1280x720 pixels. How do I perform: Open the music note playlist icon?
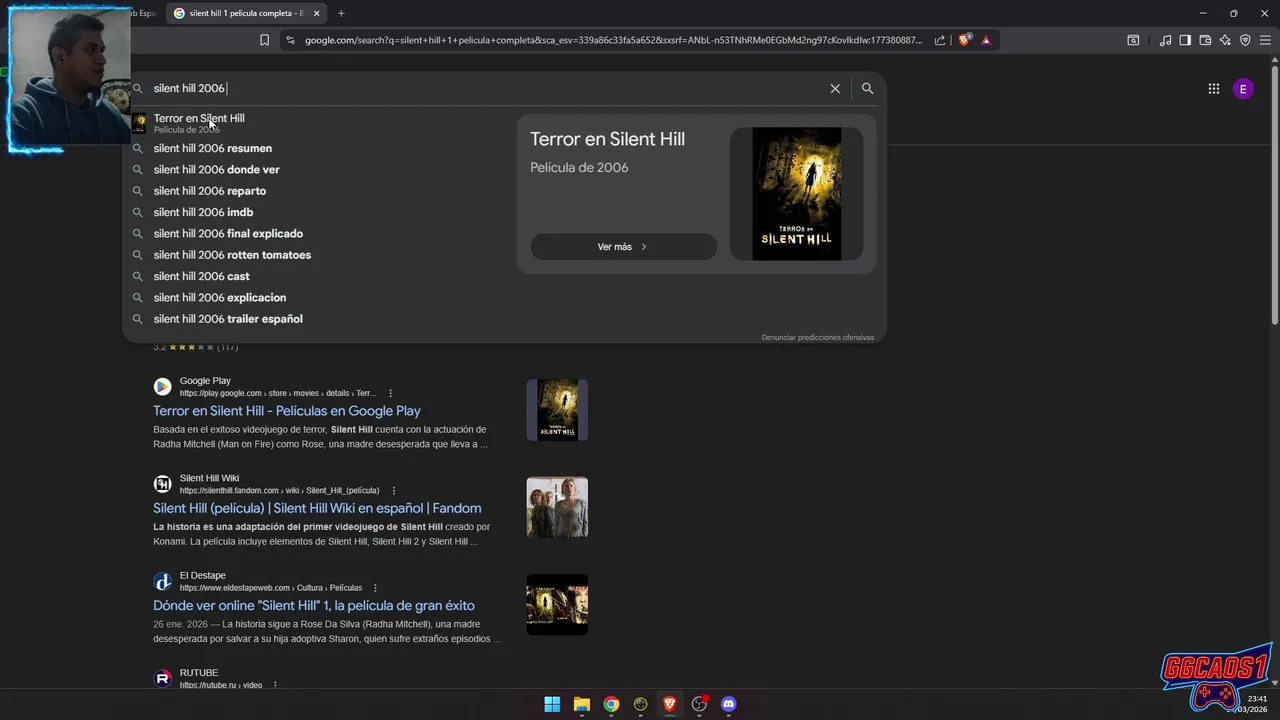1165,40
